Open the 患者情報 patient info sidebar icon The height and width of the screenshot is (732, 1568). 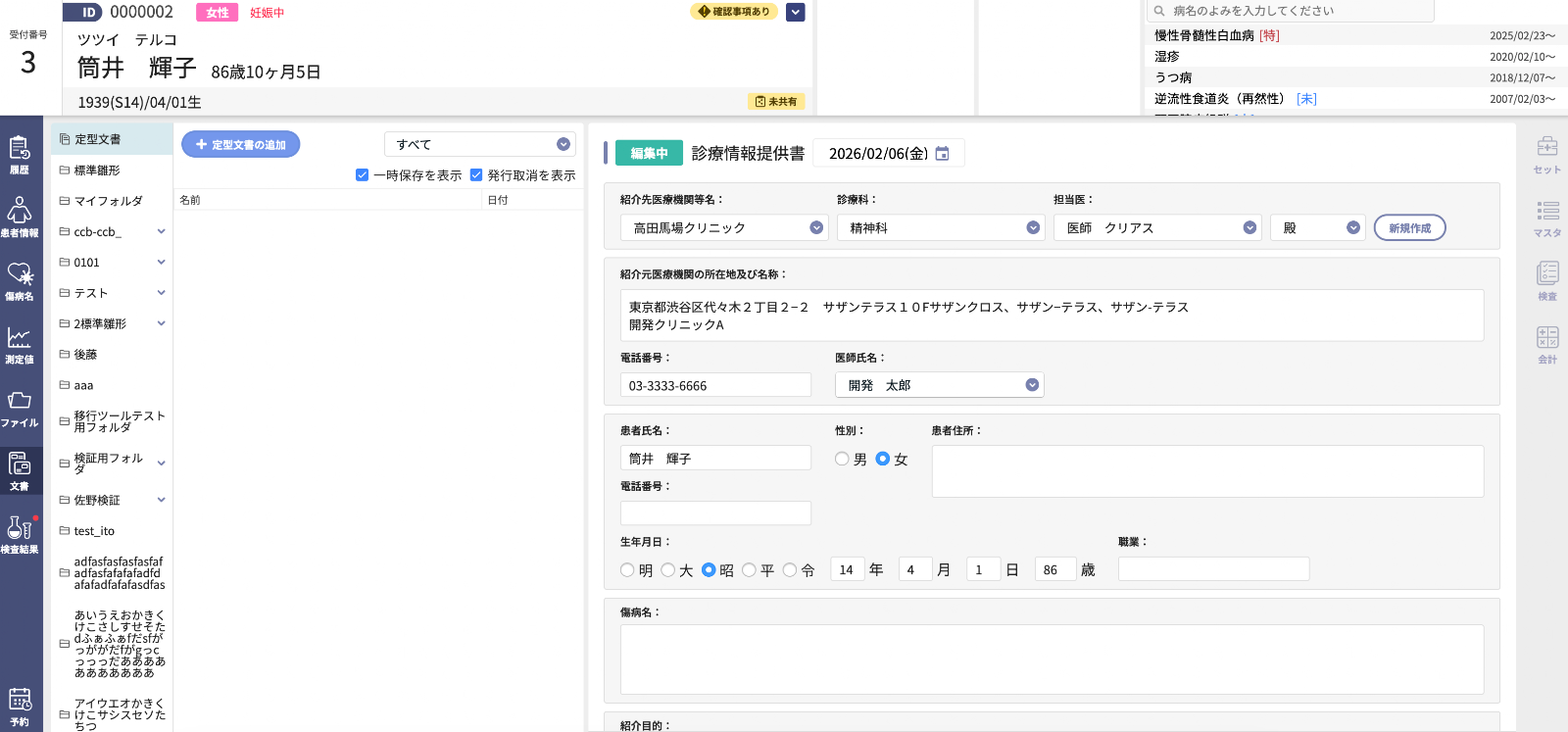click(x=20, y=218)
